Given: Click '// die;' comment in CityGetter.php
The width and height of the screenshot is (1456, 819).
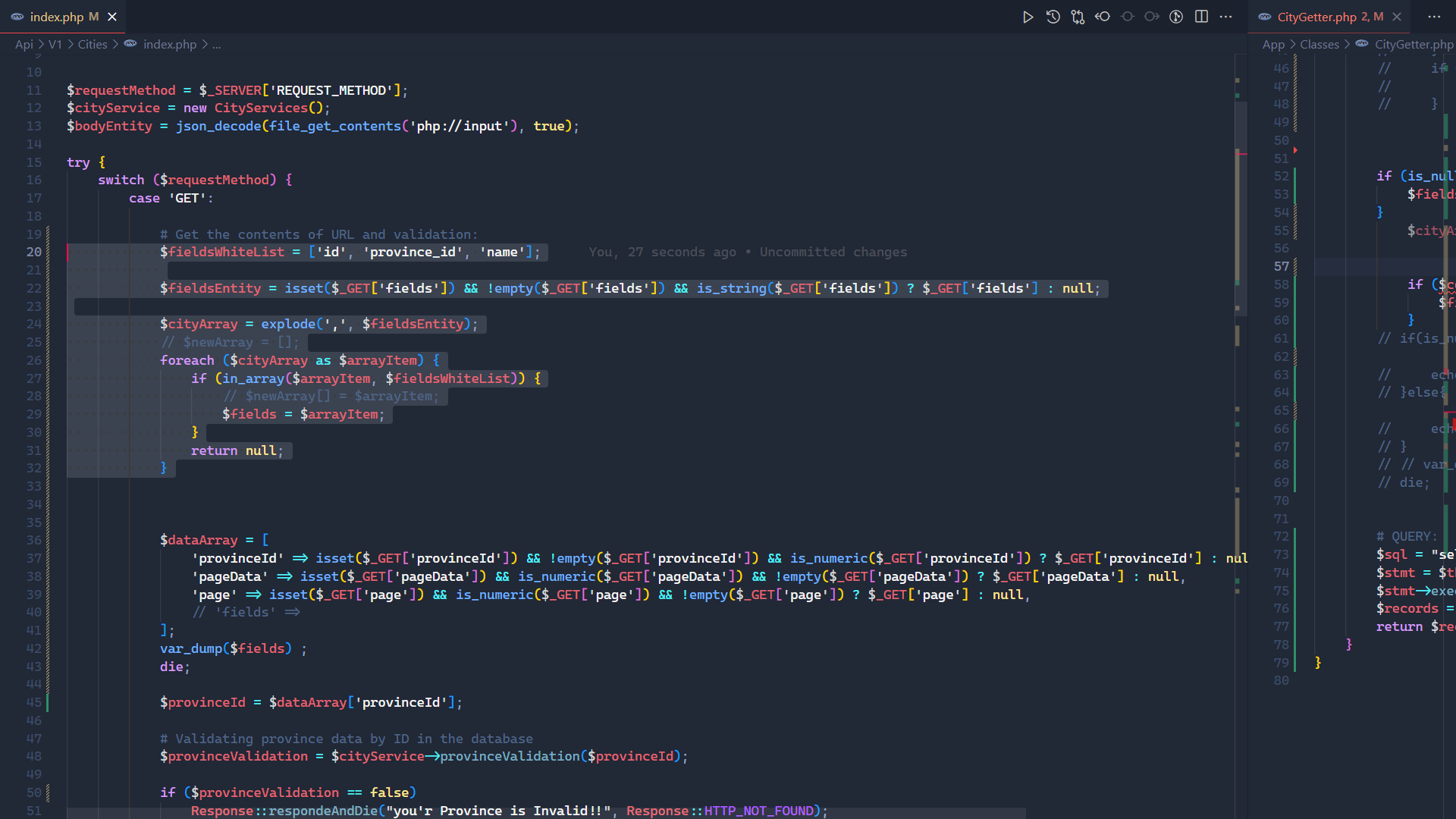Looking at the screenshot, I should [x=1403, y=483].
